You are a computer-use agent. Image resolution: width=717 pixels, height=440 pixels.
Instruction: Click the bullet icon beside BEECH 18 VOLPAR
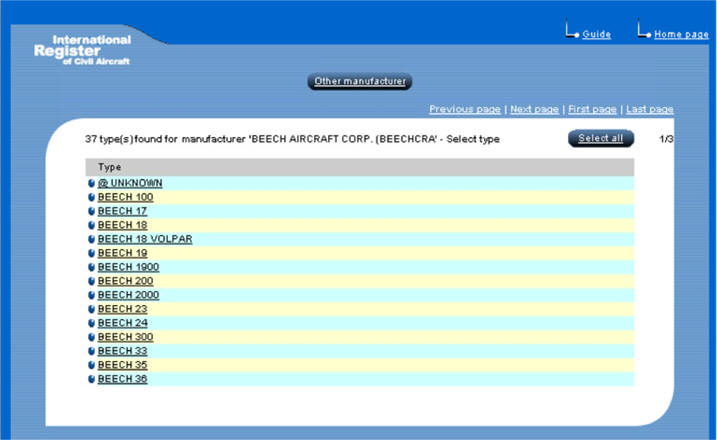91,239
